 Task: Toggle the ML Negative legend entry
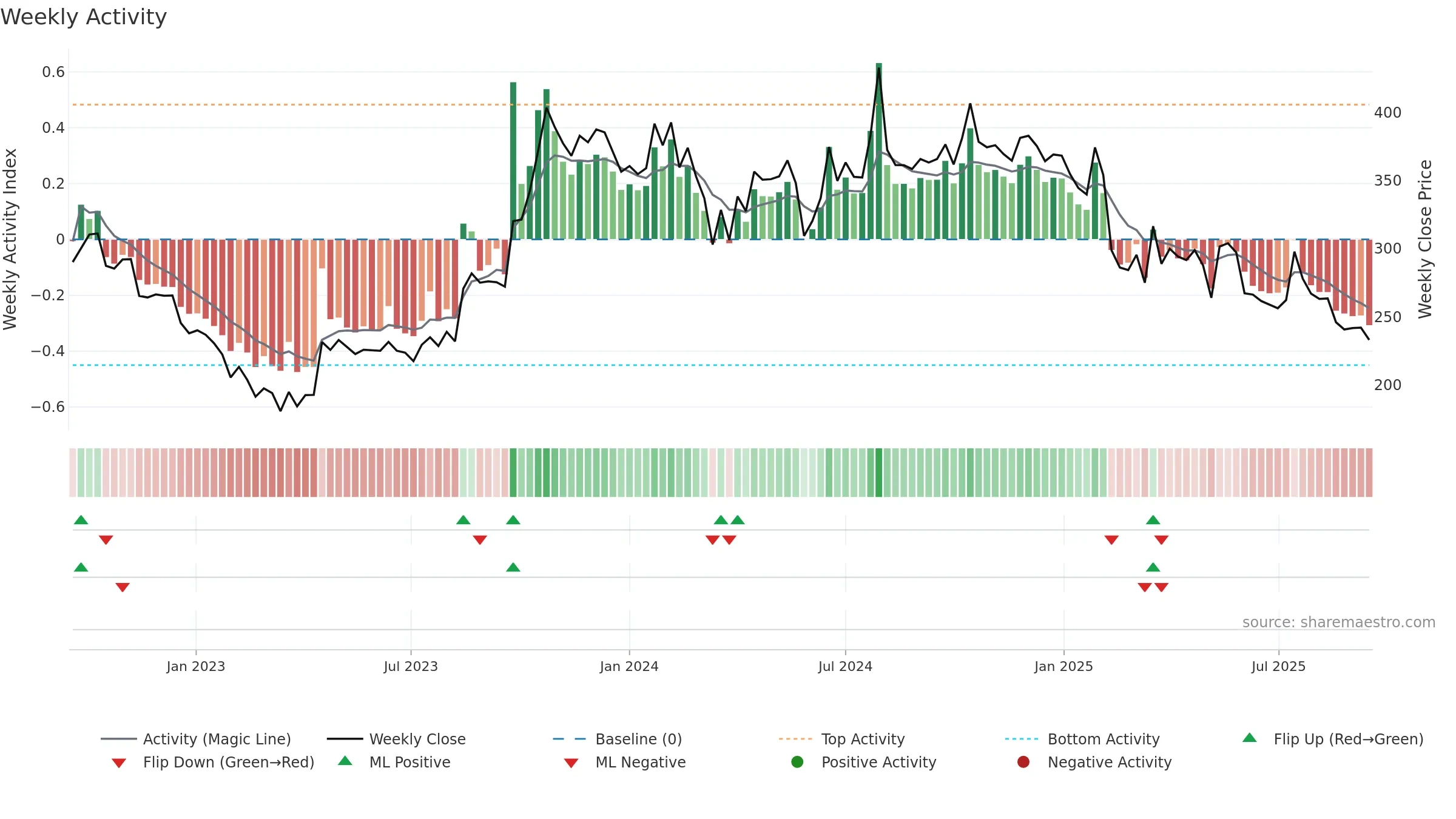[625, 762]
